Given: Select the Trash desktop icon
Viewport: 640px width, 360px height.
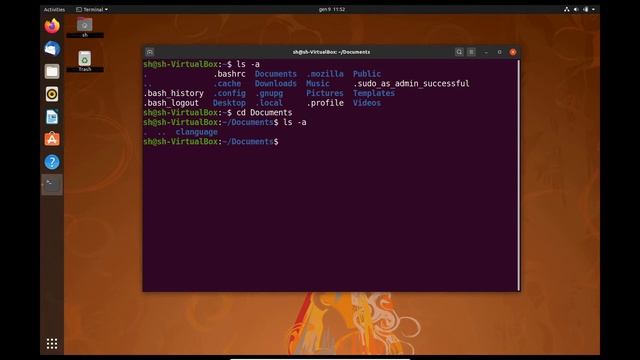Looking at the screenshot, I should [85, 61].
